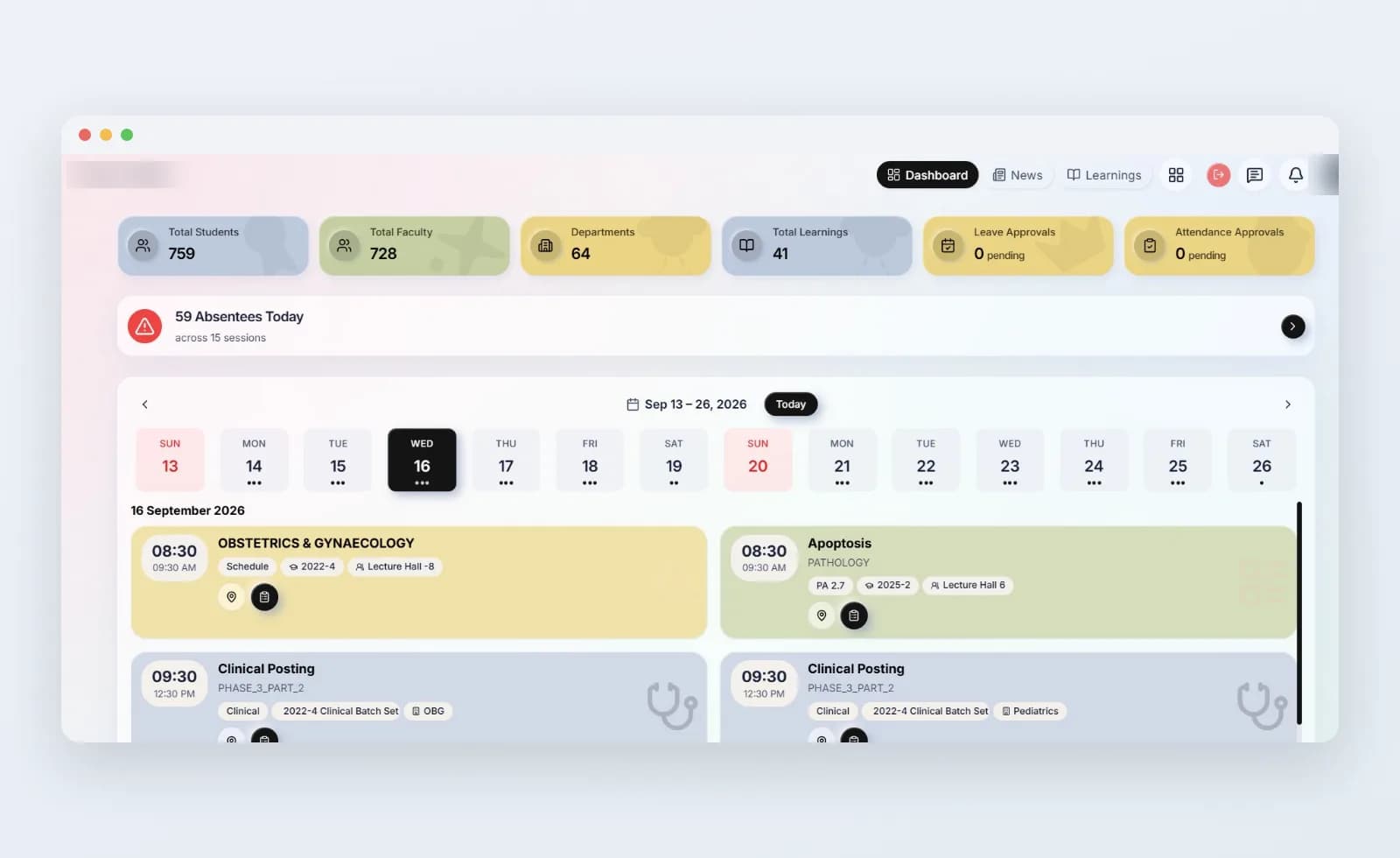This screenshot has height=858, width=1400.
Task: Select Thursday 24 date tile
Action: pos(1094,460)
